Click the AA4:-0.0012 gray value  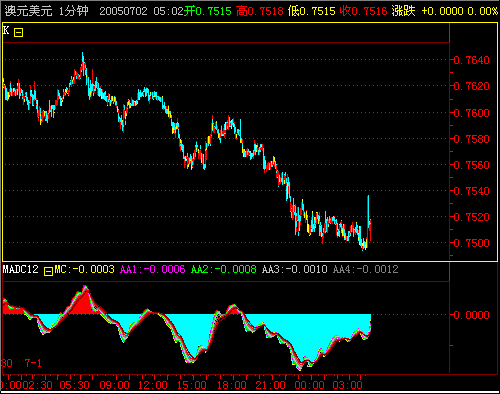point(366,269)
